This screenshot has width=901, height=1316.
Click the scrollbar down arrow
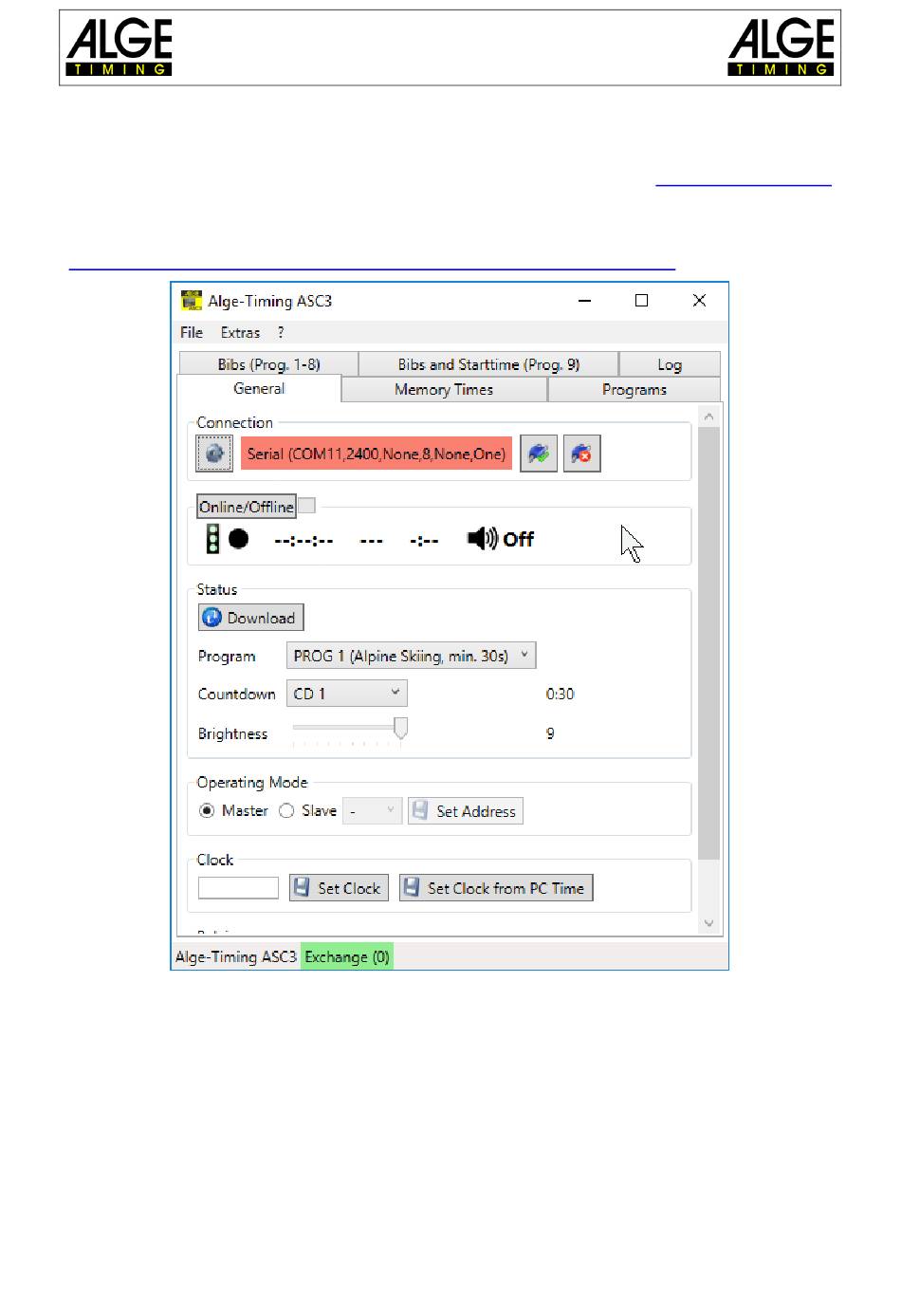[x=708, y=923]
